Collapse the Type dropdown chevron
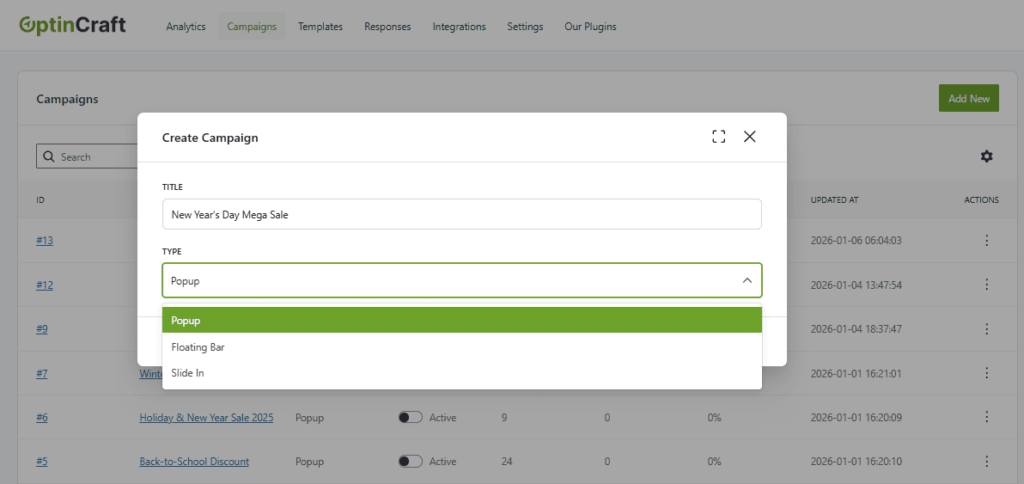 click(747, 280)
